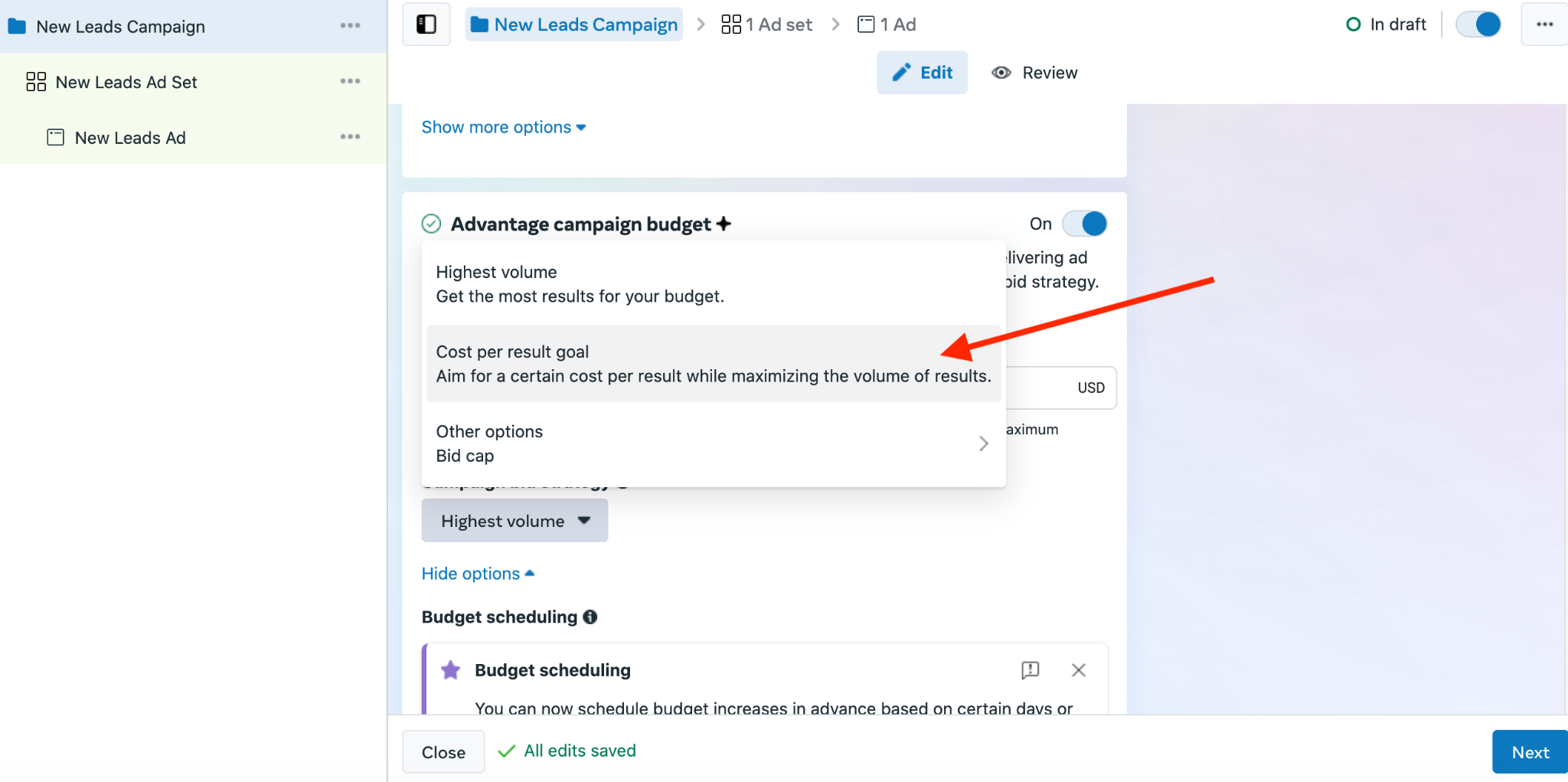Click the Budget scheduling info icon
The image size is (1568, 782).
pos(590,617)
